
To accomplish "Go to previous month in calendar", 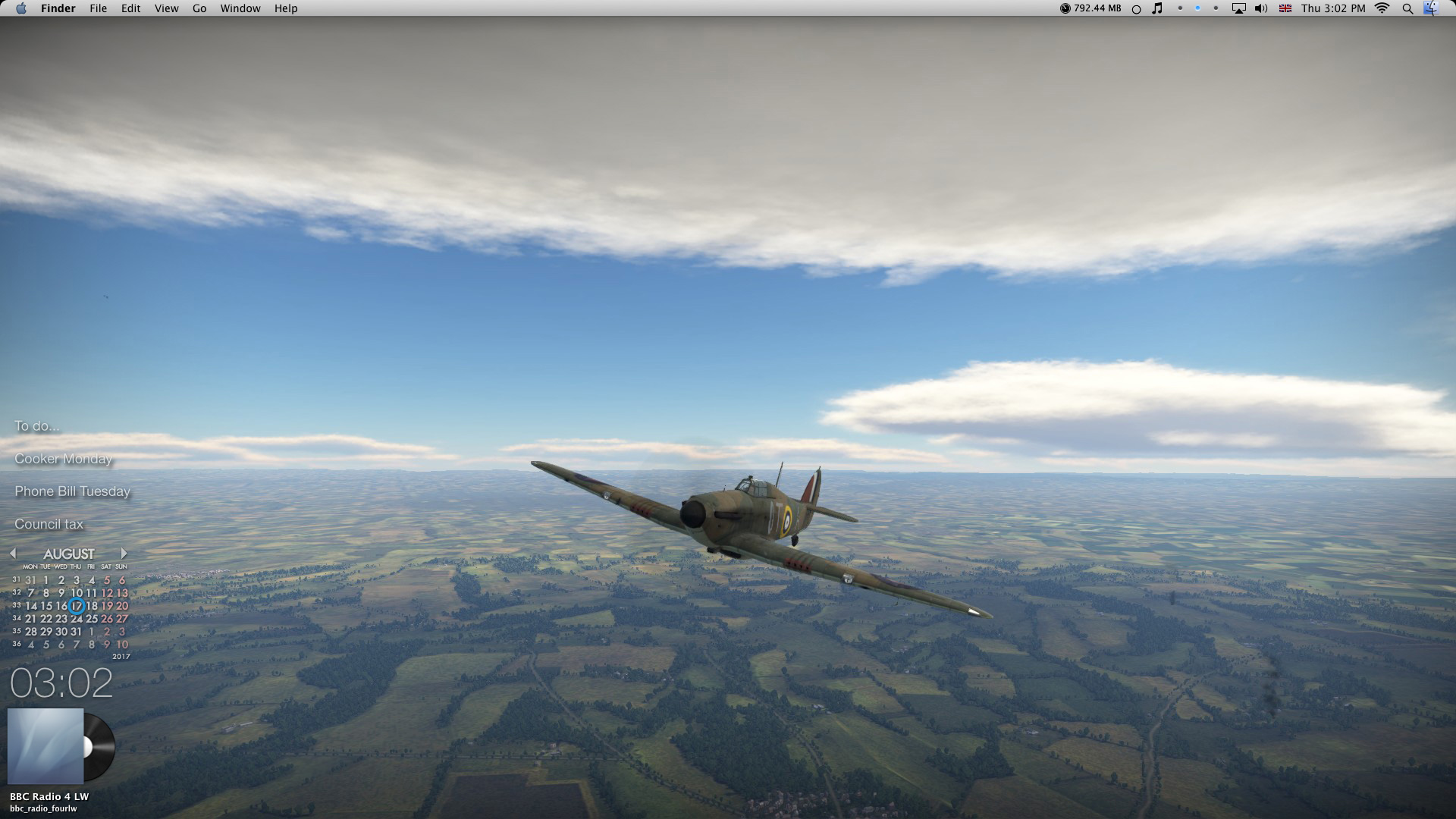I will [x=13, y=554].
